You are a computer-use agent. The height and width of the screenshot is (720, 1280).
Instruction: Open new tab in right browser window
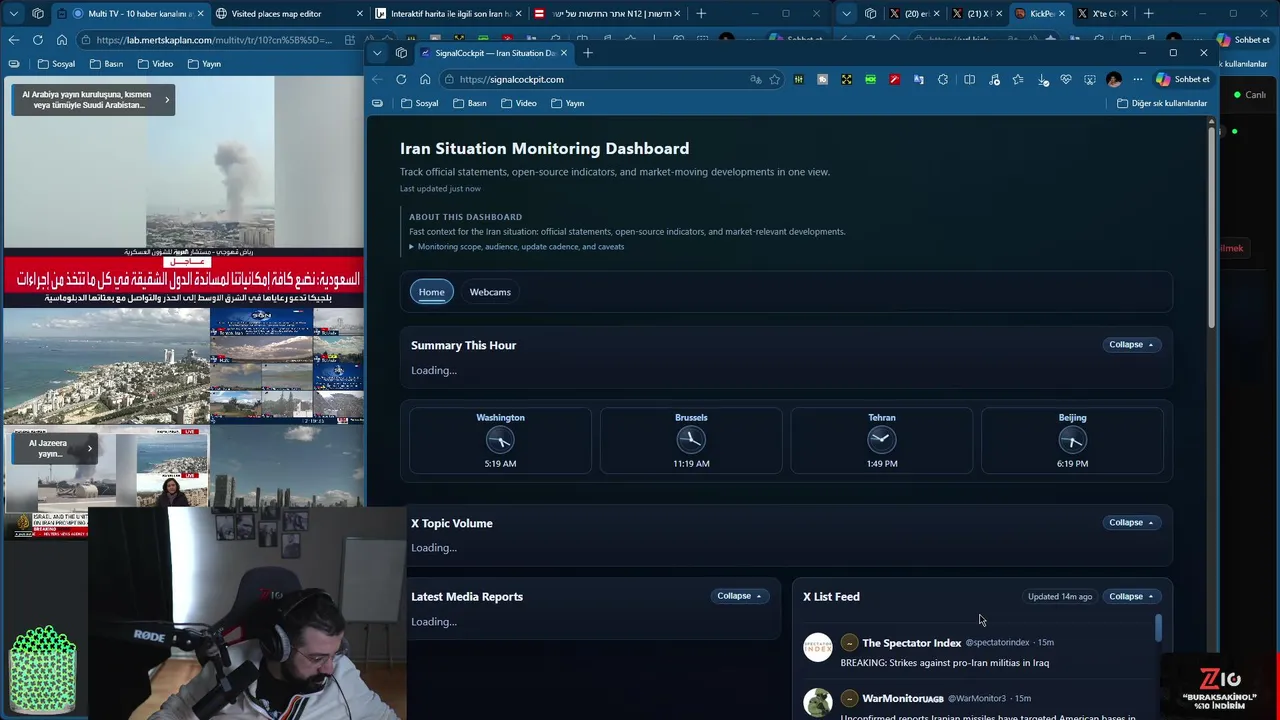tap(1148, 13)
